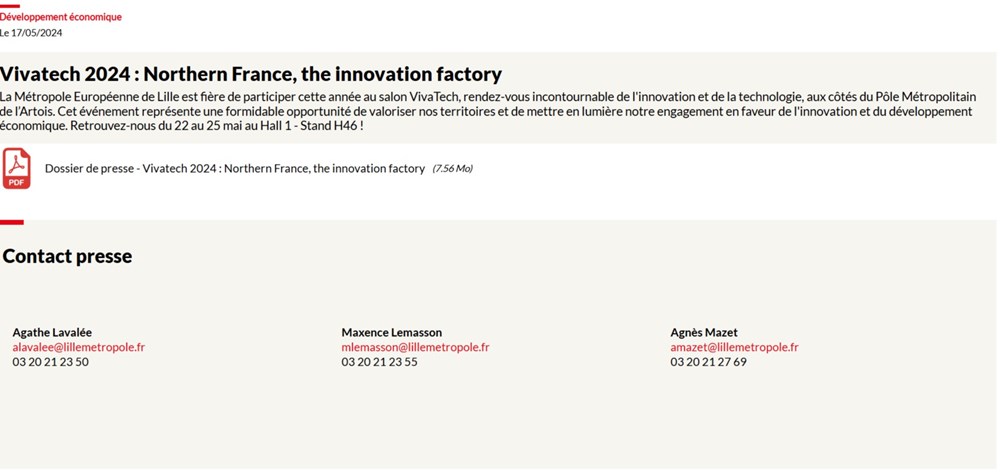This screenshot has width=1000, height=473.
Task: Open the red PDF file icon
Action: point(17,168)
